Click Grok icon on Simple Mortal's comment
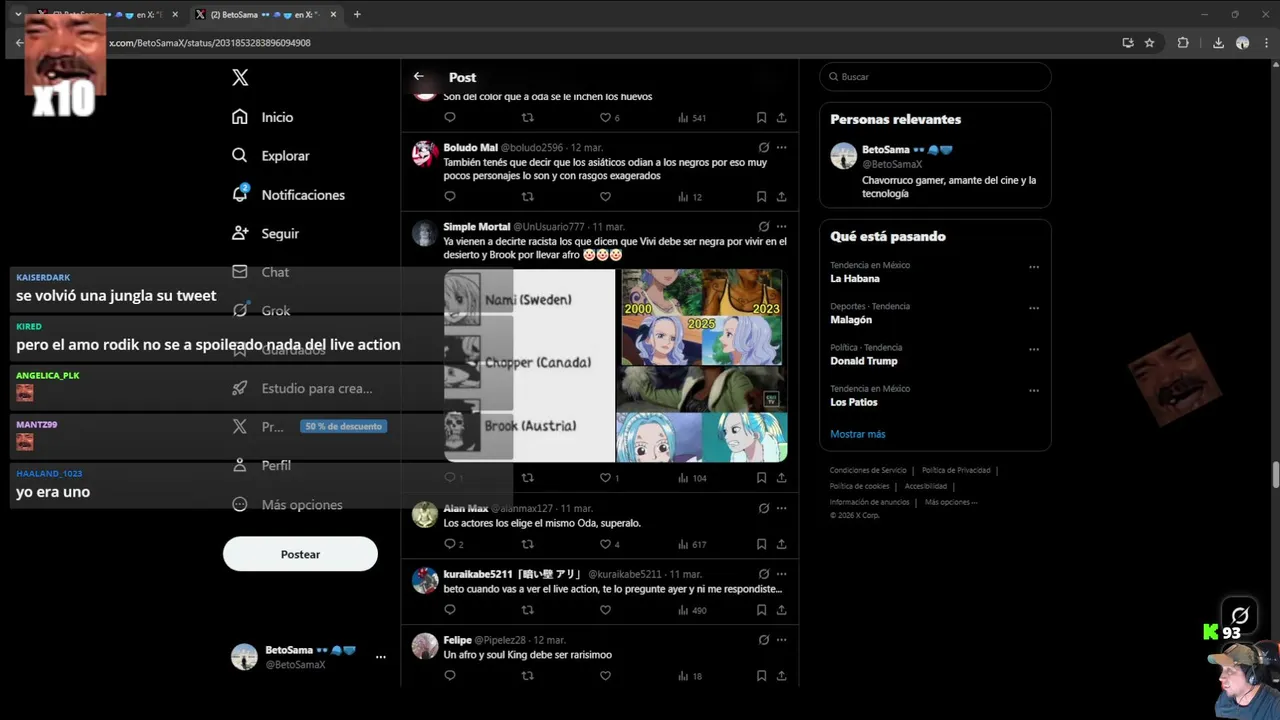This screenshot has height=720, width=1280. [x=764, y=227]
